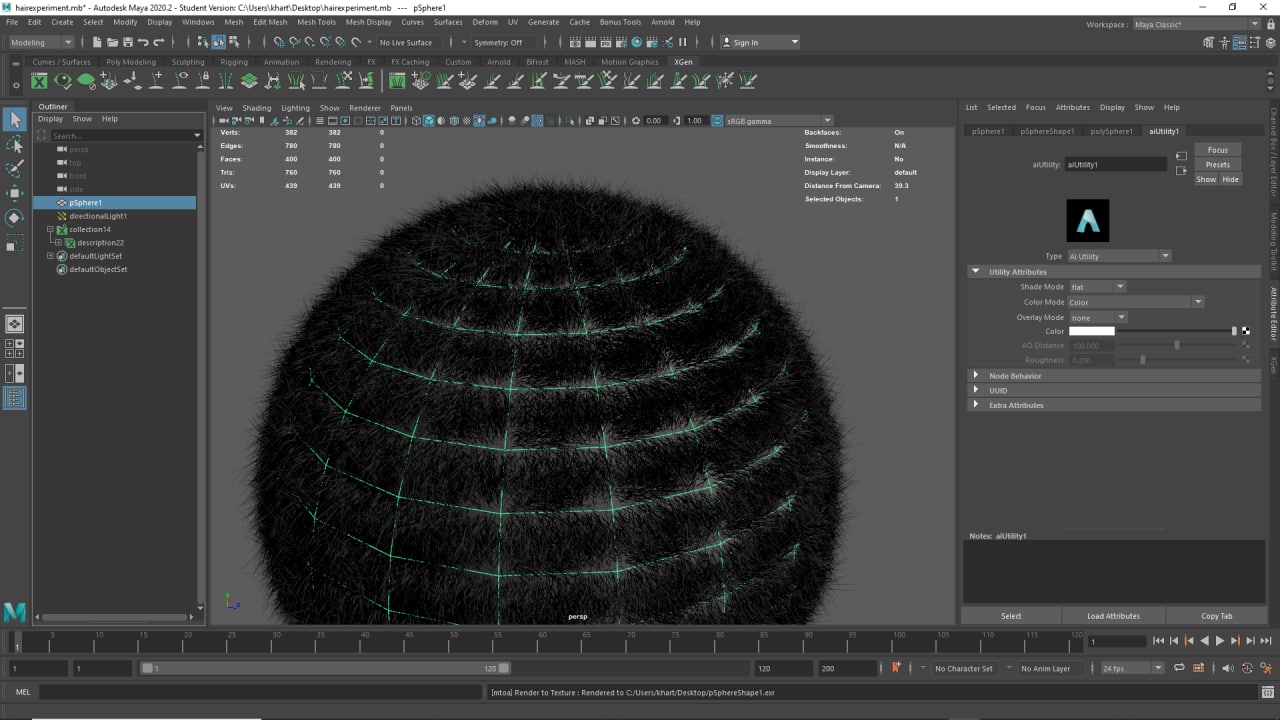1280x720 pixels.
Task: Click Maya logo in the bottom-left corner
Action: click(x=15, y=612)
